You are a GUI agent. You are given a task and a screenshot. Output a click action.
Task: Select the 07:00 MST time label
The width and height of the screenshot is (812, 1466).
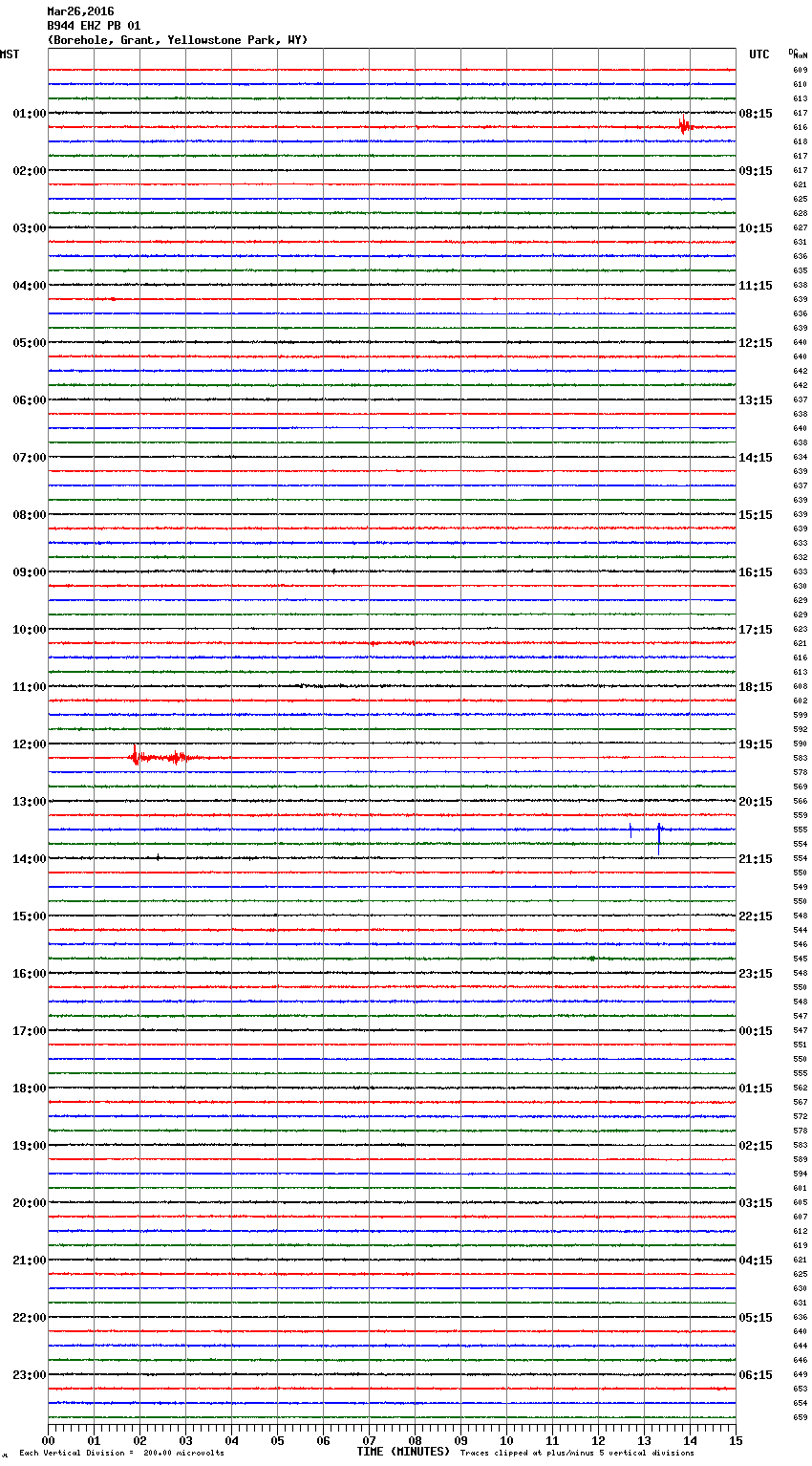tap(29, 458)
